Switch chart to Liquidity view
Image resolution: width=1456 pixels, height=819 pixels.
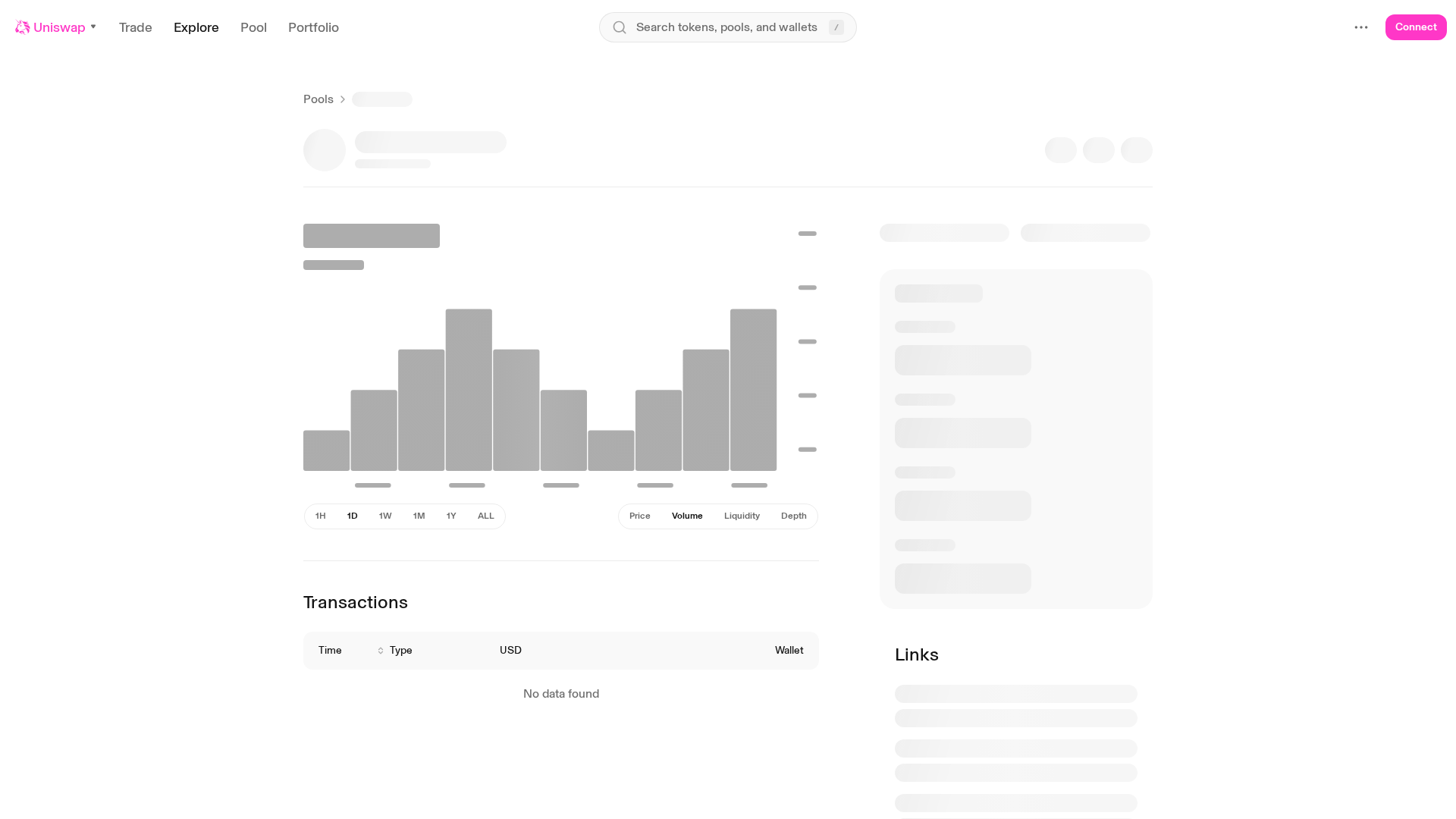tap(742, 516)
